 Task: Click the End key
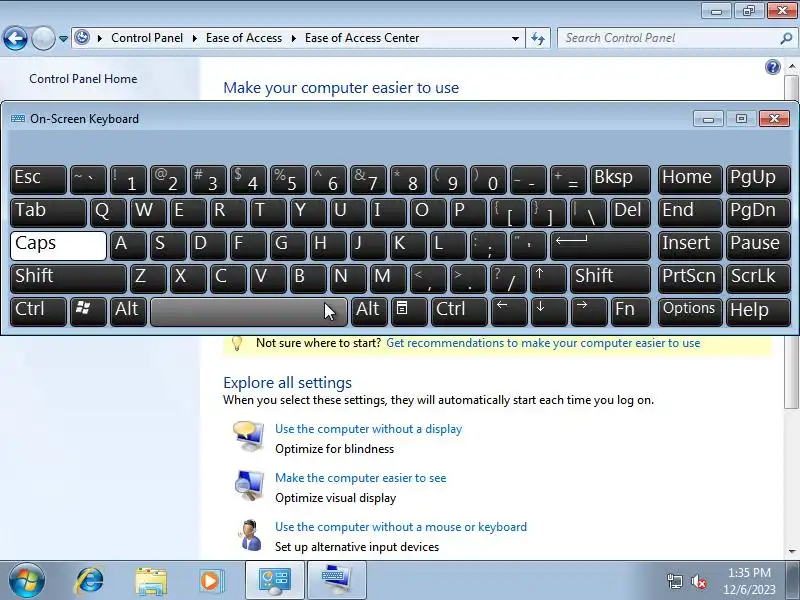pos(690,213)
